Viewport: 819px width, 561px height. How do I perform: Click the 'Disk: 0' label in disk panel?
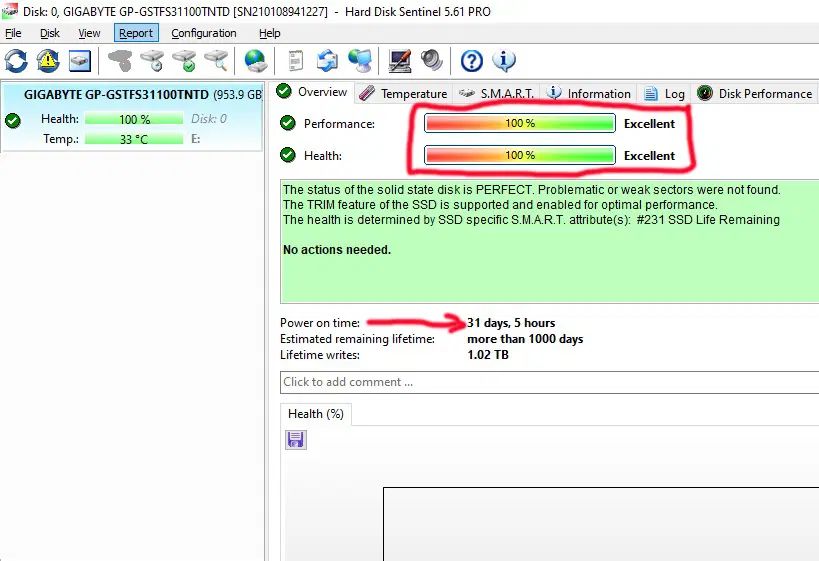point(209,119)
